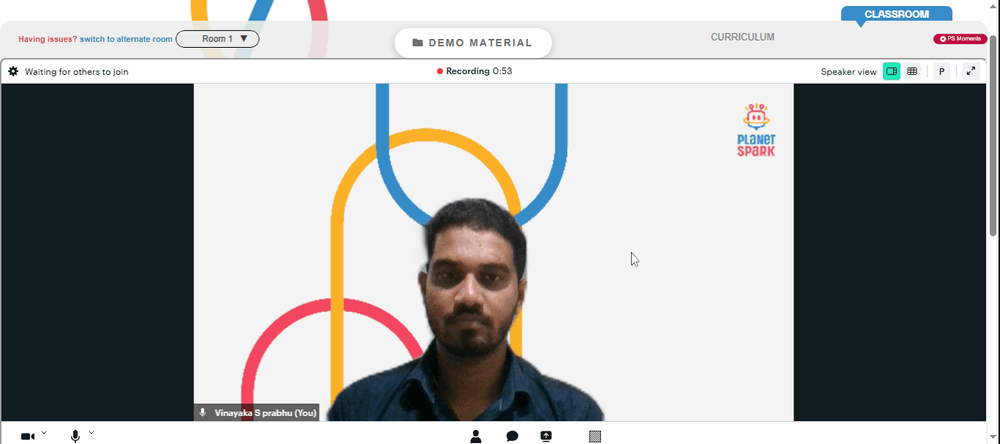Click the Recording 0:53 indicator

(x=474, y=71)
